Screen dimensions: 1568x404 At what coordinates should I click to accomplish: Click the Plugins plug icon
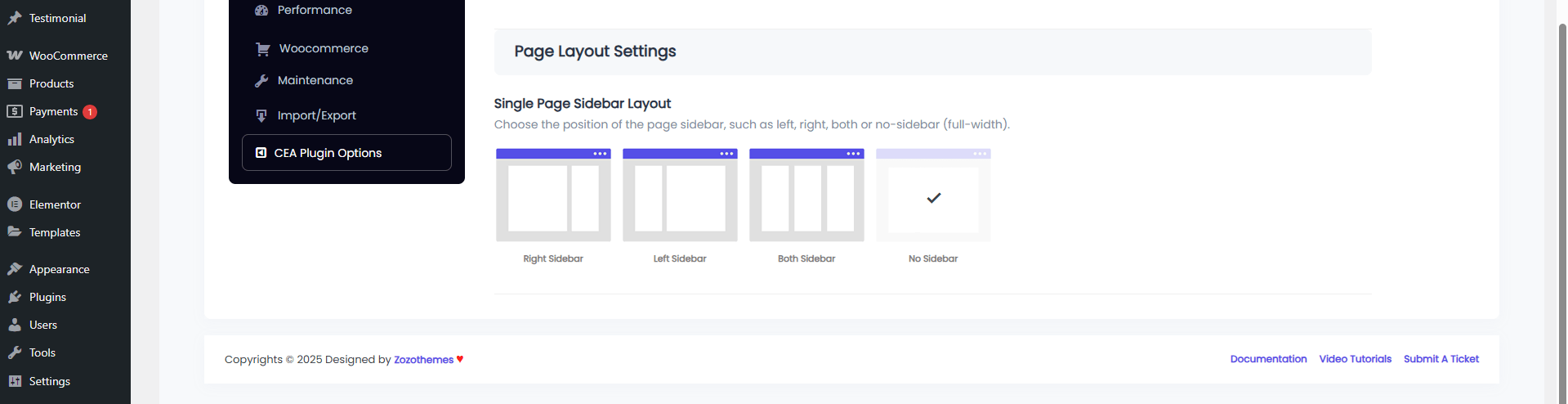click(15, 297)
